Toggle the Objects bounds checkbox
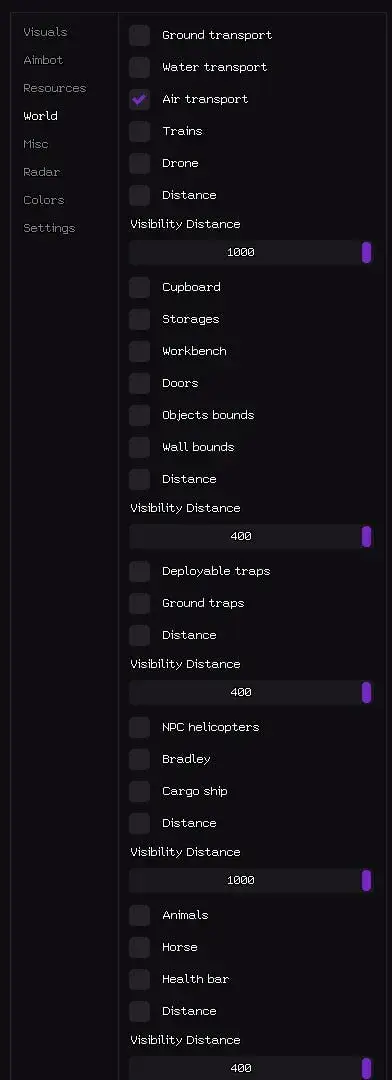 139,415
